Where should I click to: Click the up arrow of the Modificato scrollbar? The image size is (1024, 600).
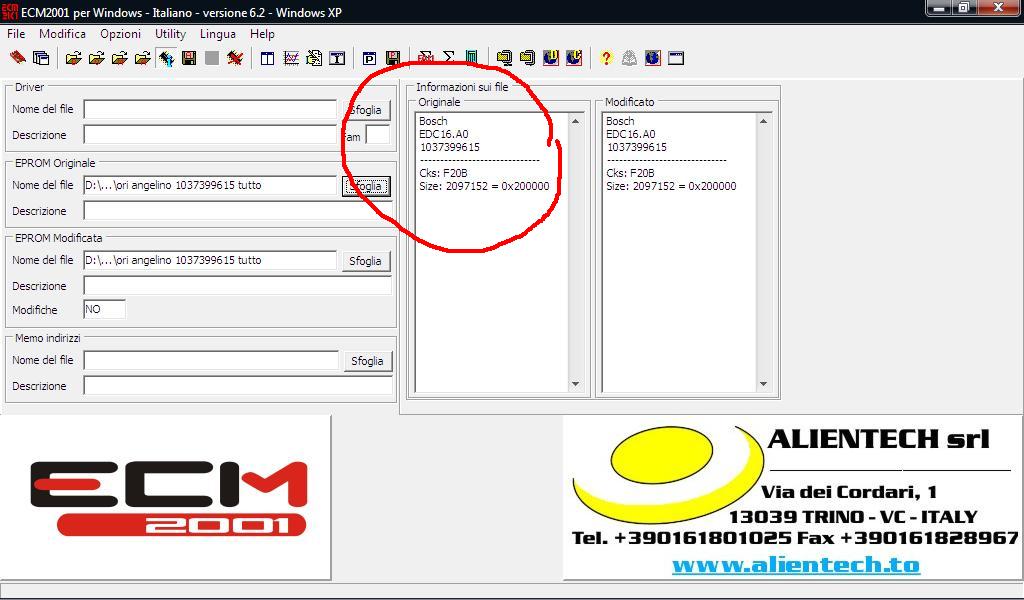click(763, 121)
